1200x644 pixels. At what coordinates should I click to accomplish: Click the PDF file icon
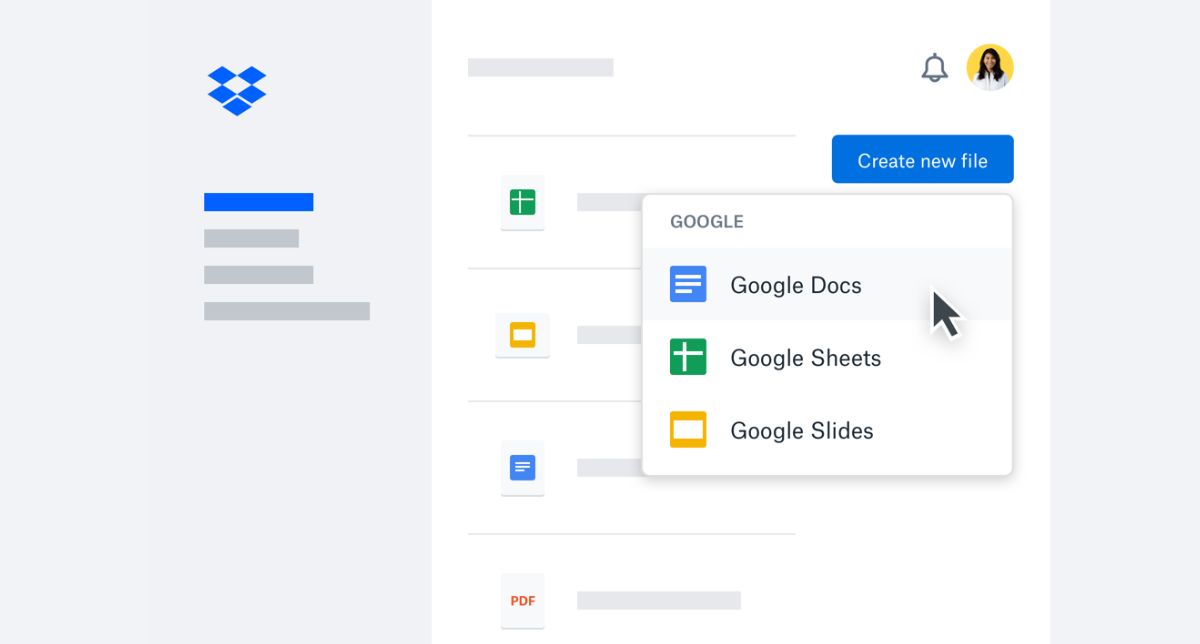[522, 600]
